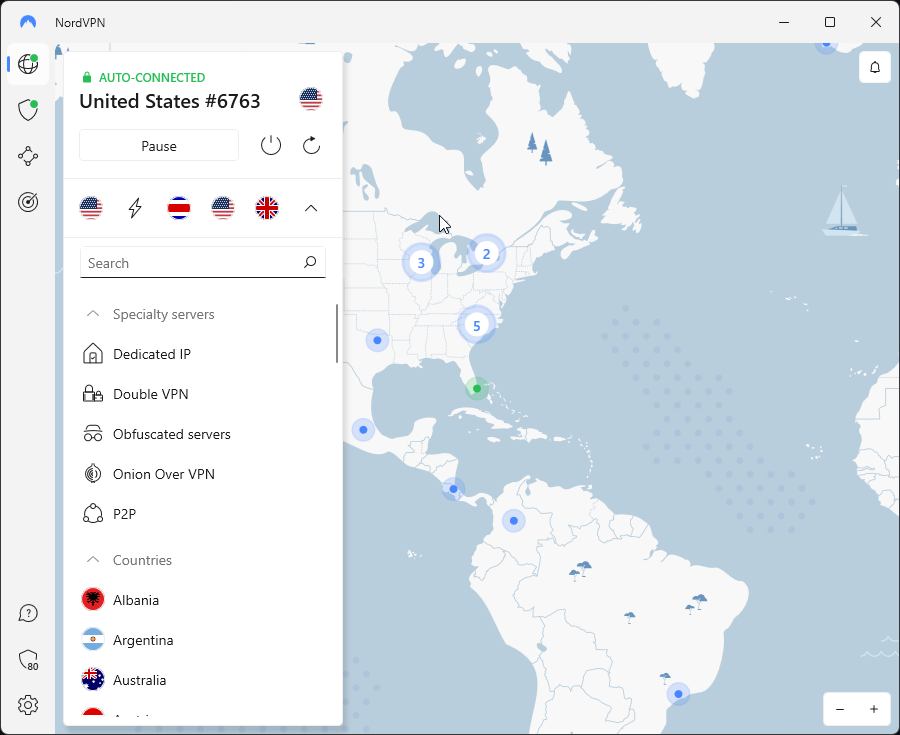Zoom out the map with minus button
Screen dimensions: 900x735
click(x=840, y=709)
